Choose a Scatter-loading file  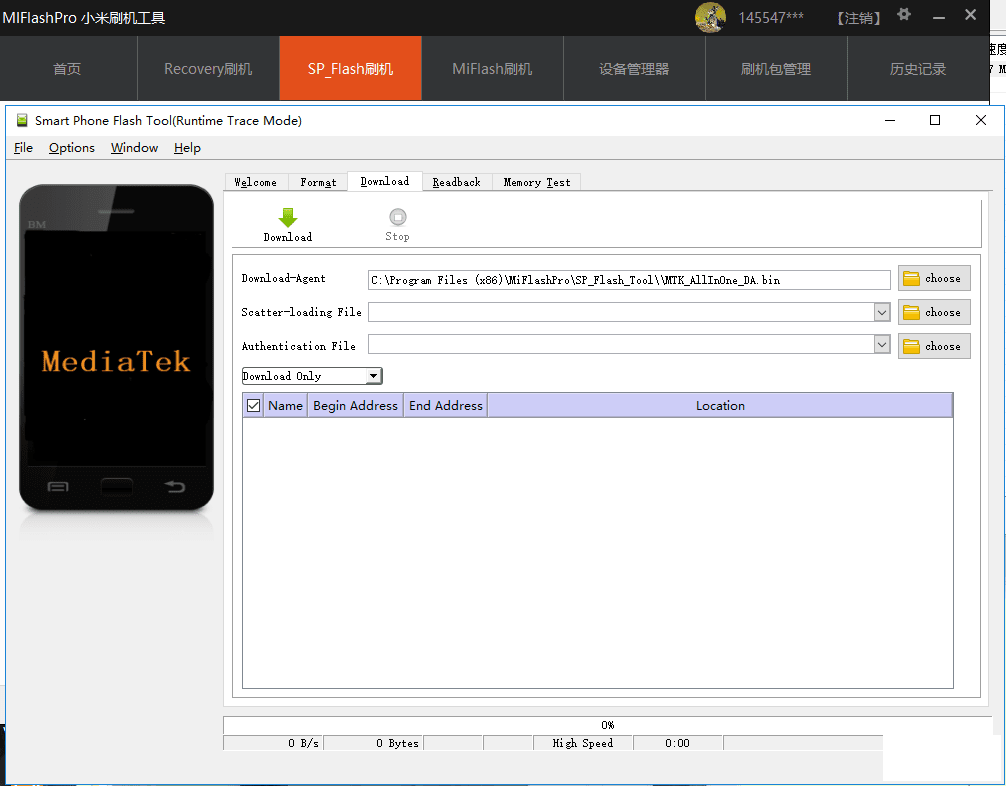[934, 312]
